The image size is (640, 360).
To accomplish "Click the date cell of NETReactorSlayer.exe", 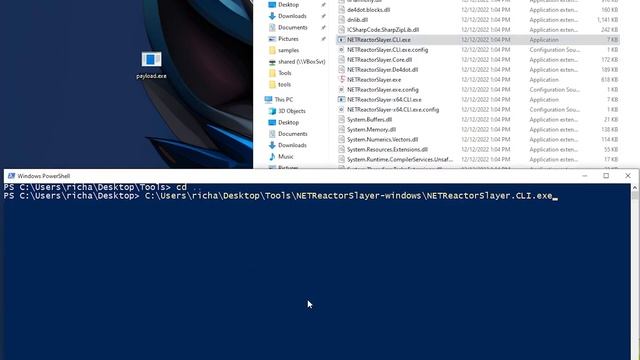I will point(486,80).
